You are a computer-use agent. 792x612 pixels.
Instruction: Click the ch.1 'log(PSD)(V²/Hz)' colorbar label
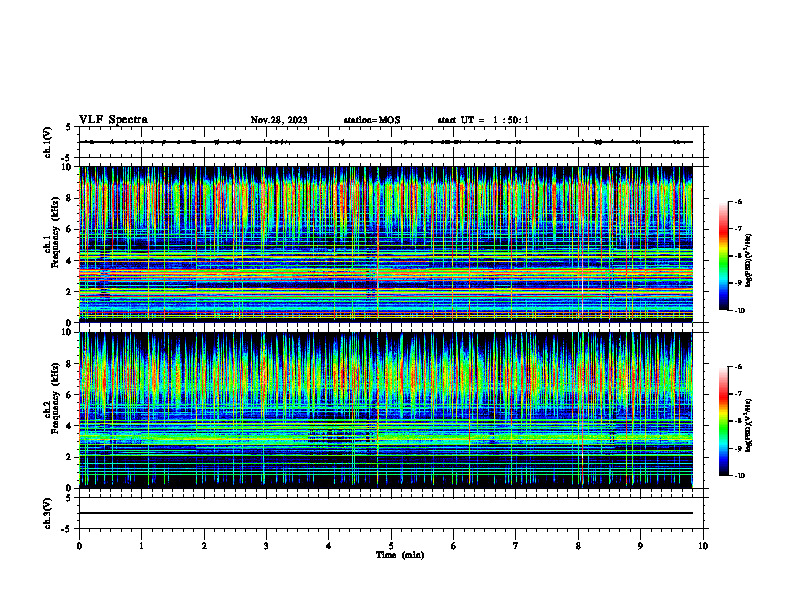click(x=748, y=260)
